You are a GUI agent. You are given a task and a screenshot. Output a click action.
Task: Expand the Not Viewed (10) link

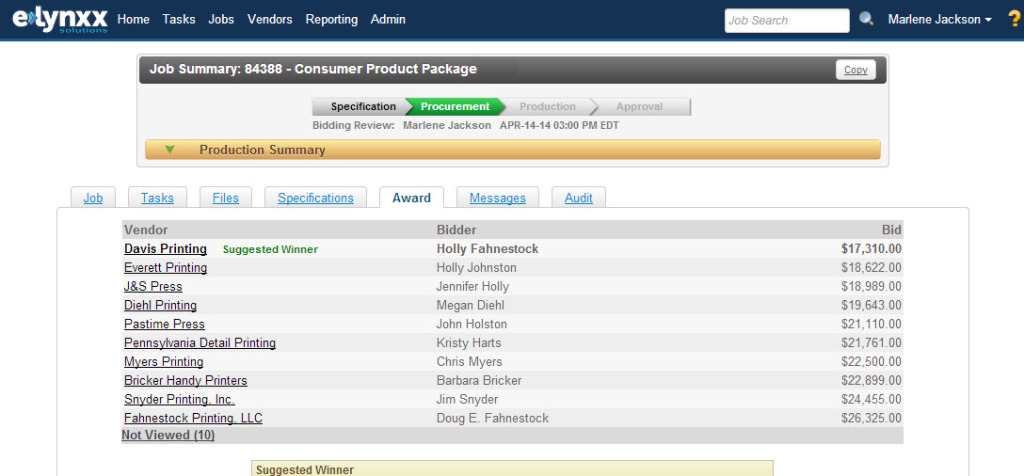168,435
